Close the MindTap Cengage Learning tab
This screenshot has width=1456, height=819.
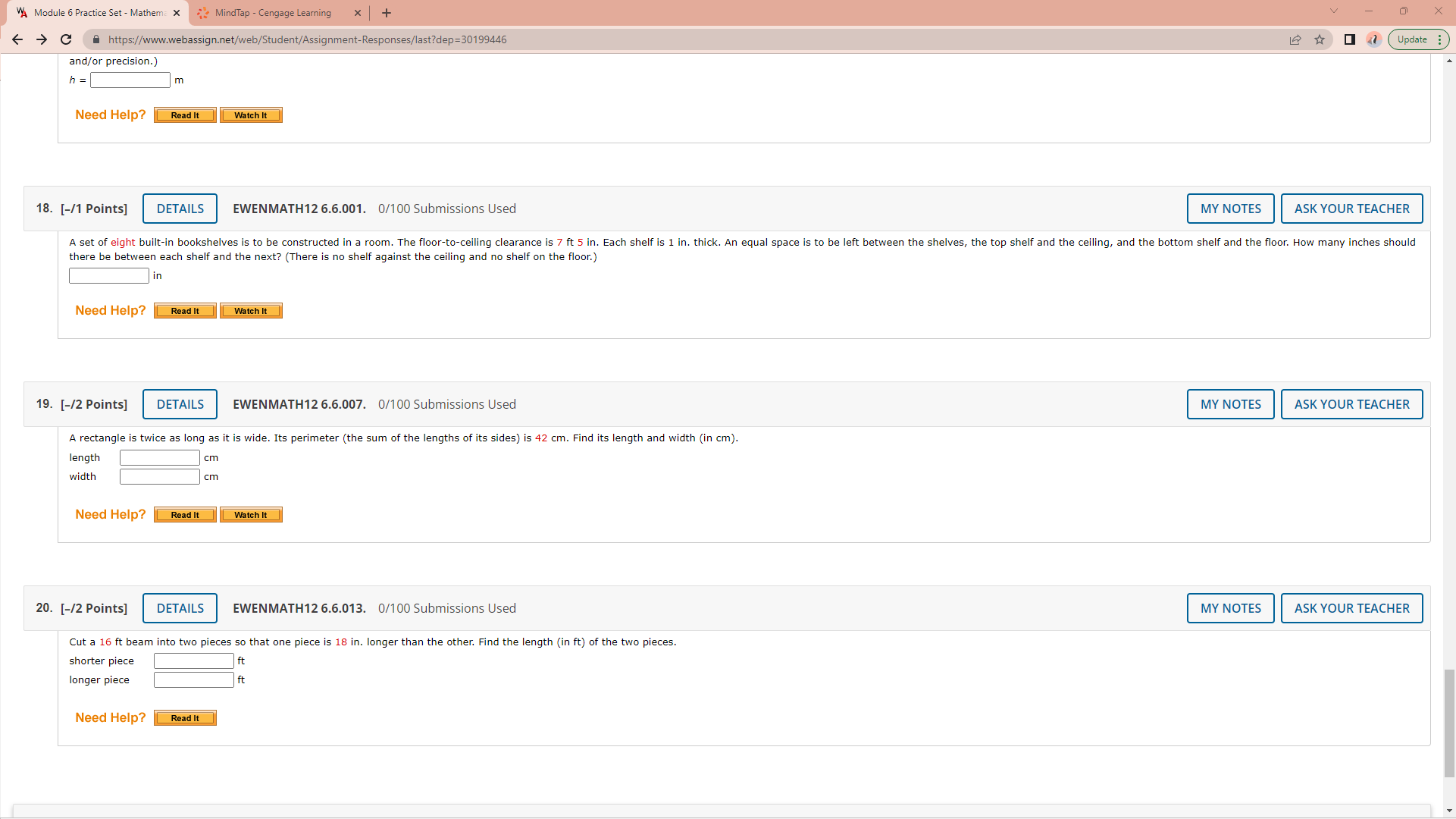coord(358,13)
